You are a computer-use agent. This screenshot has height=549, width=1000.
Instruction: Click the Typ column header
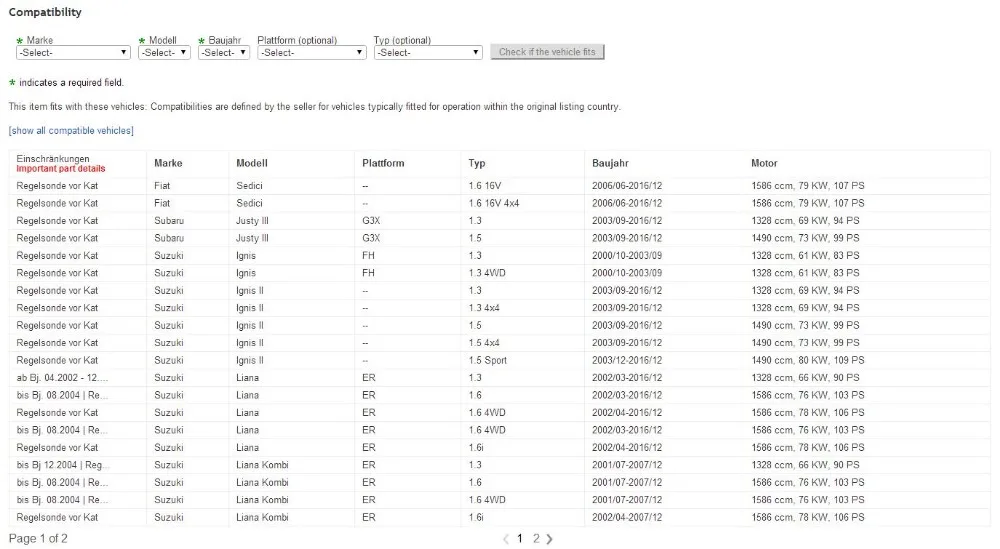[x=477, y=163]
